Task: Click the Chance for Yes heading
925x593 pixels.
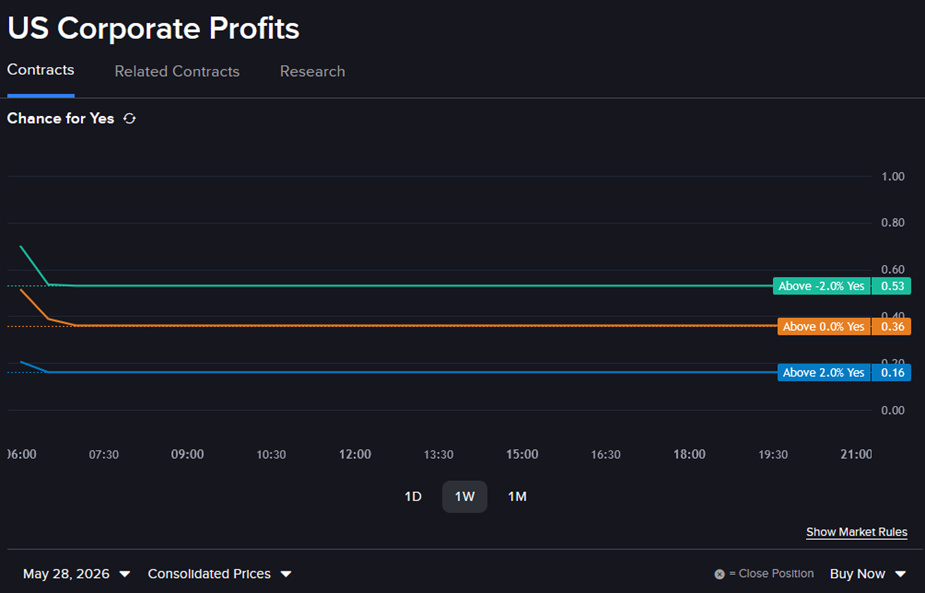Action: pos(61,119)
